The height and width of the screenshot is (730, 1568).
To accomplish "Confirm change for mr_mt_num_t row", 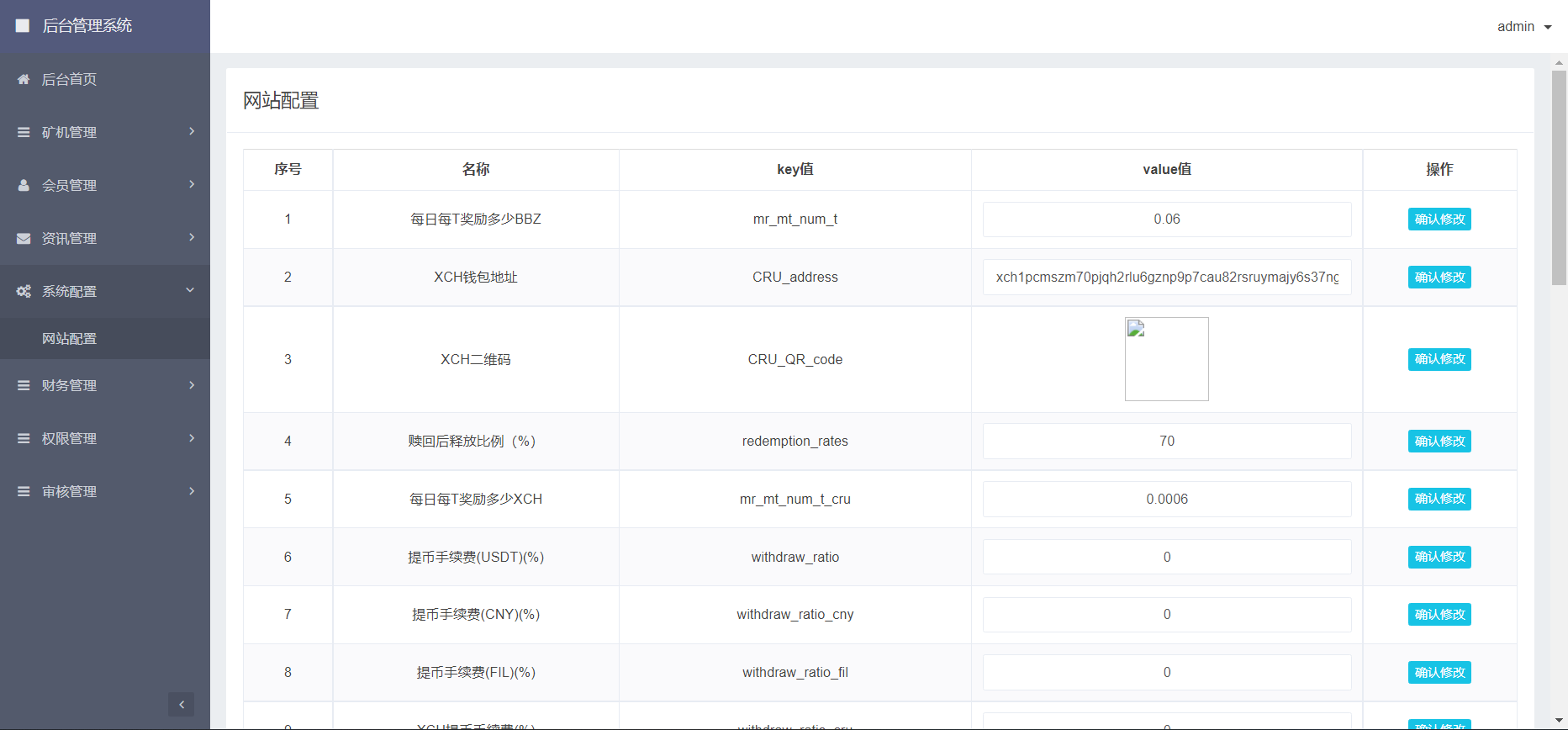I will pyautogui.click(x=1439, y=220).
